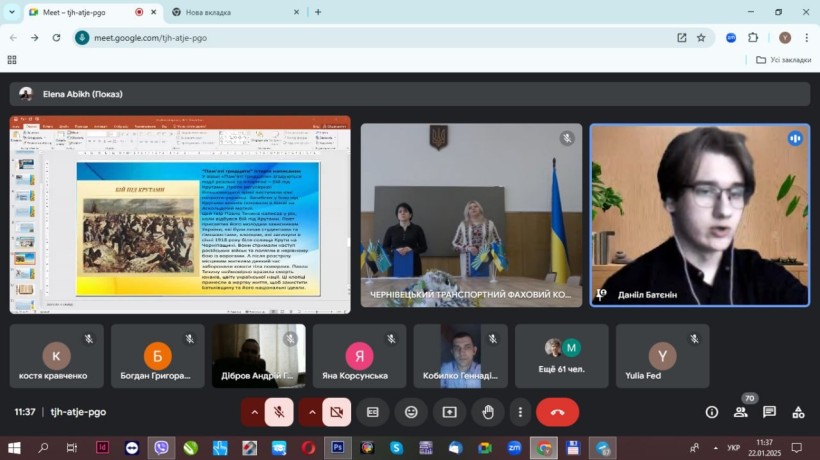This screenshot has height=460, width=820.
Task: Raise your hand in the meeting
Action: click(488, 412)
